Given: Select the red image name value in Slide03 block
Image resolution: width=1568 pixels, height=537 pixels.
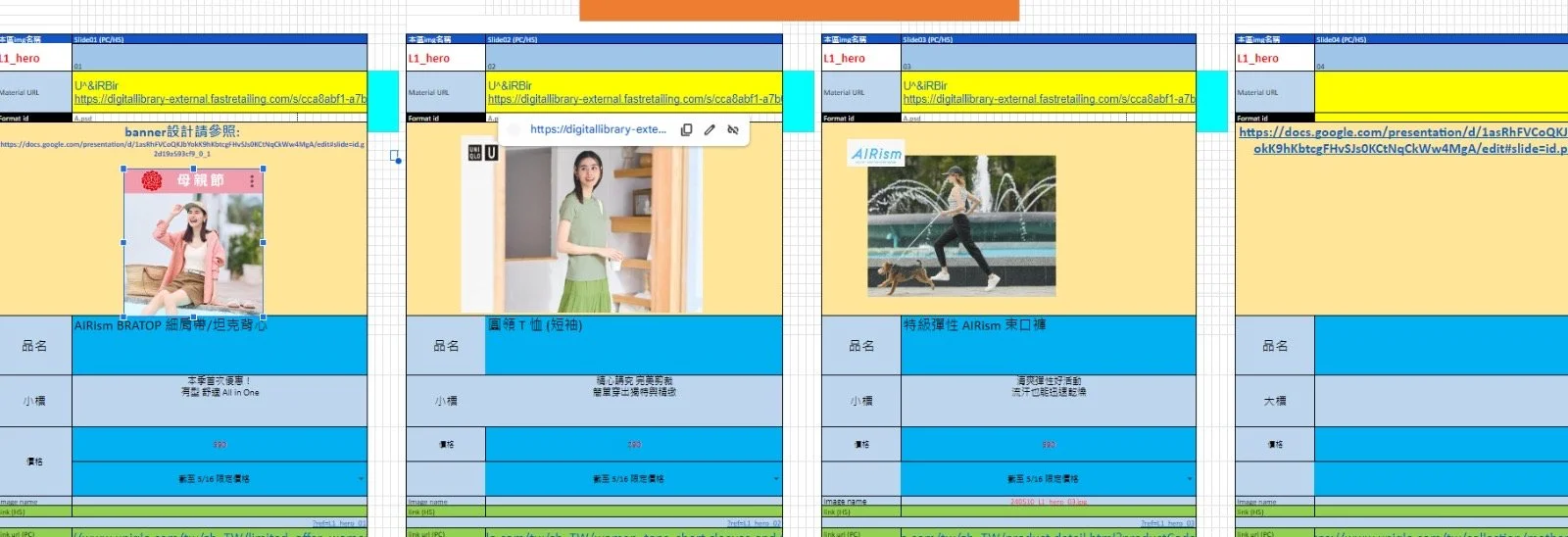Looking at the screenshot, I should coord(1049,502).
